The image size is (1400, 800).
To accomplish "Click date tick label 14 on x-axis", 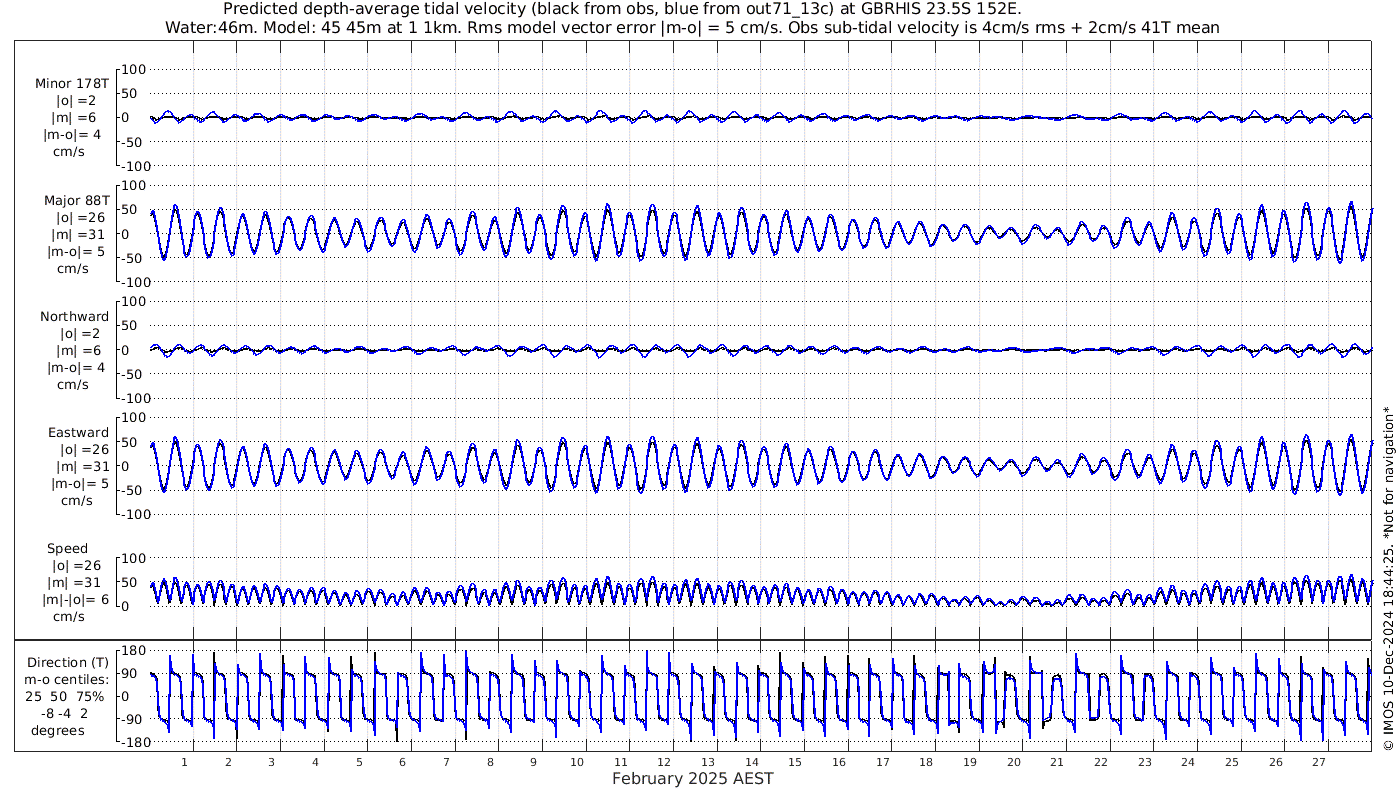I will (752, 762).
